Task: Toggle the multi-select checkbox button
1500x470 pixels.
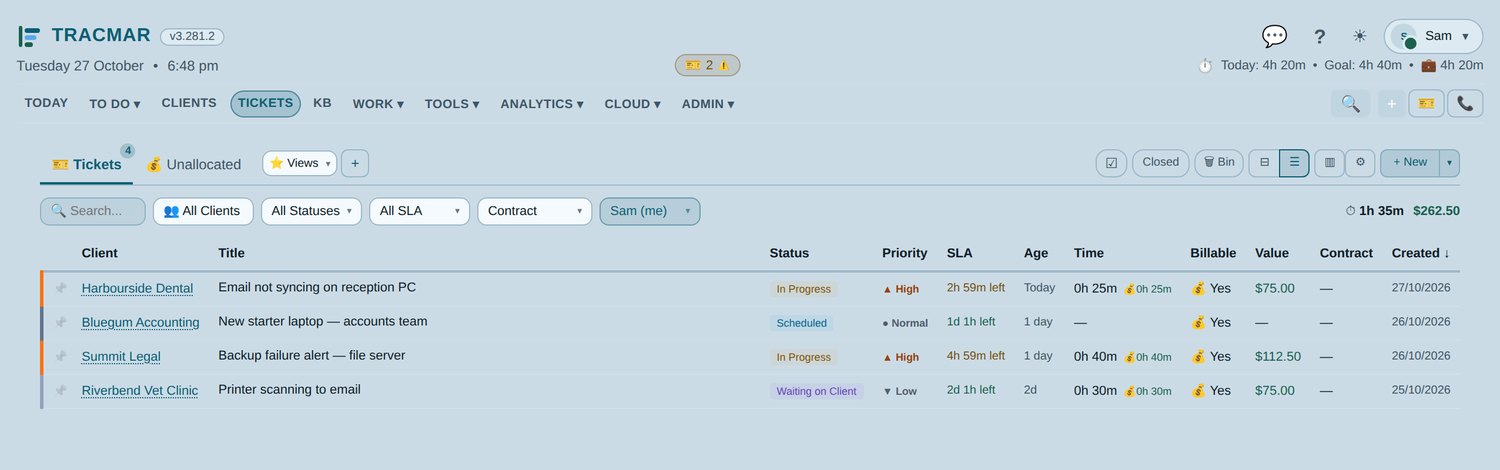Action: point(1111,162)
